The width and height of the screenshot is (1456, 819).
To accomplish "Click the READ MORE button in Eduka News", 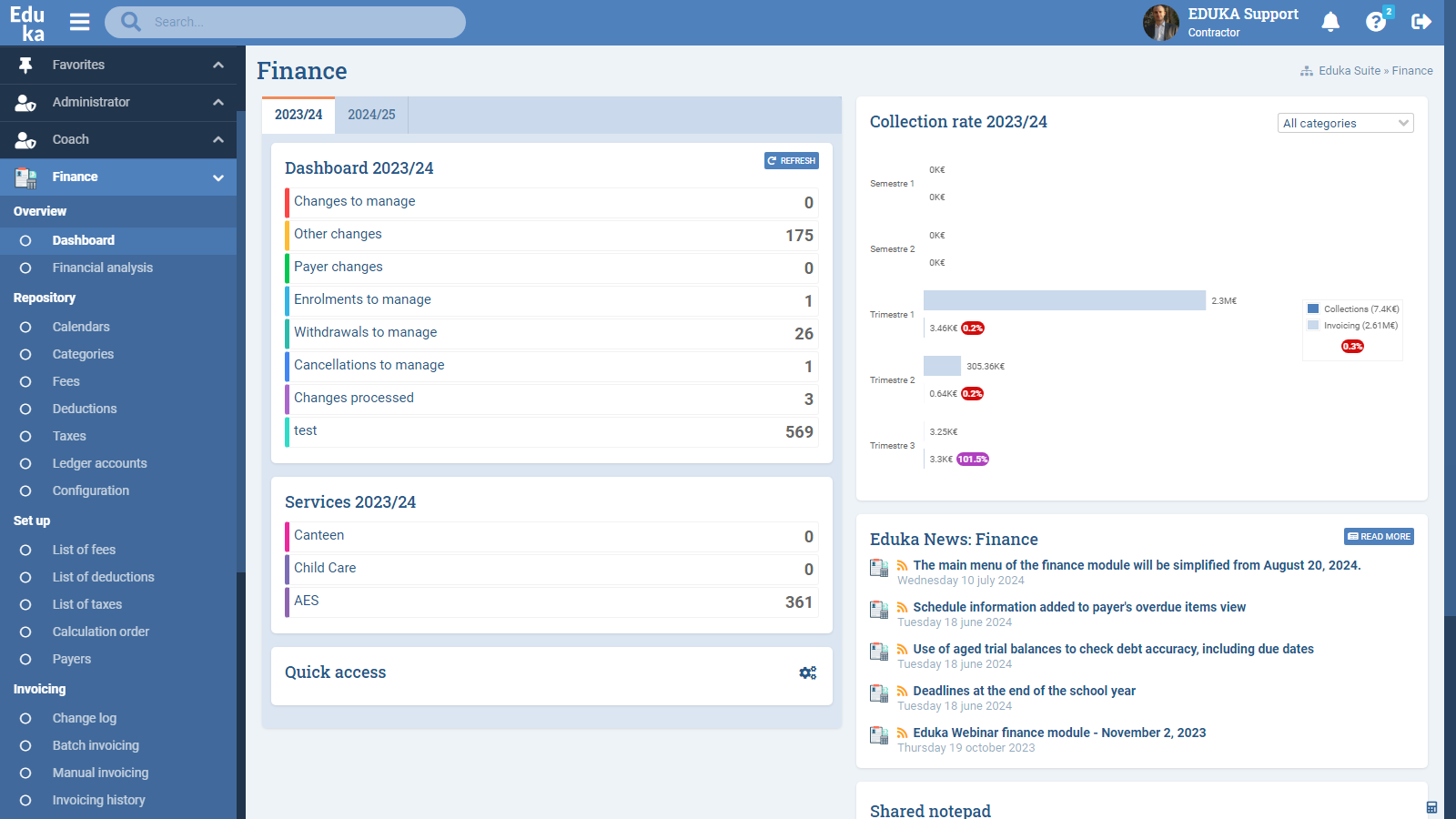I will [1378, 536].
